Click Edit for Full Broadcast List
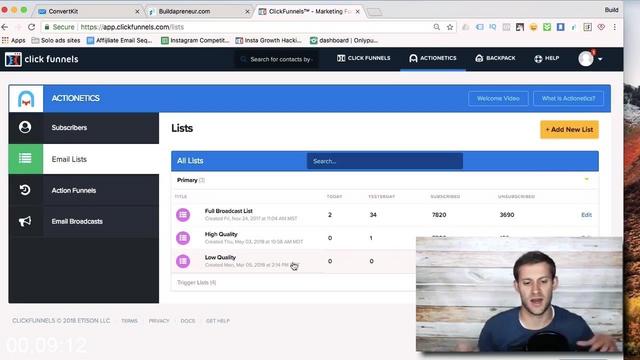This screenshot has height=360, width=640. pyautogui.click(x=587, y=215)
